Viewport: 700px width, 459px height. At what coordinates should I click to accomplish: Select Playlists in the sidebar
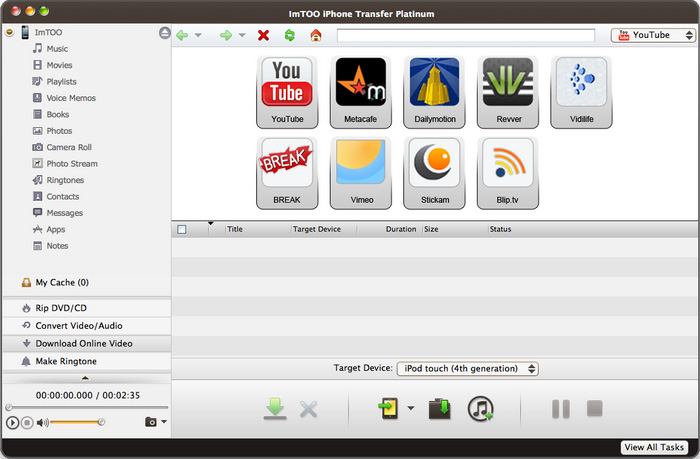click(x=62, y=82)
